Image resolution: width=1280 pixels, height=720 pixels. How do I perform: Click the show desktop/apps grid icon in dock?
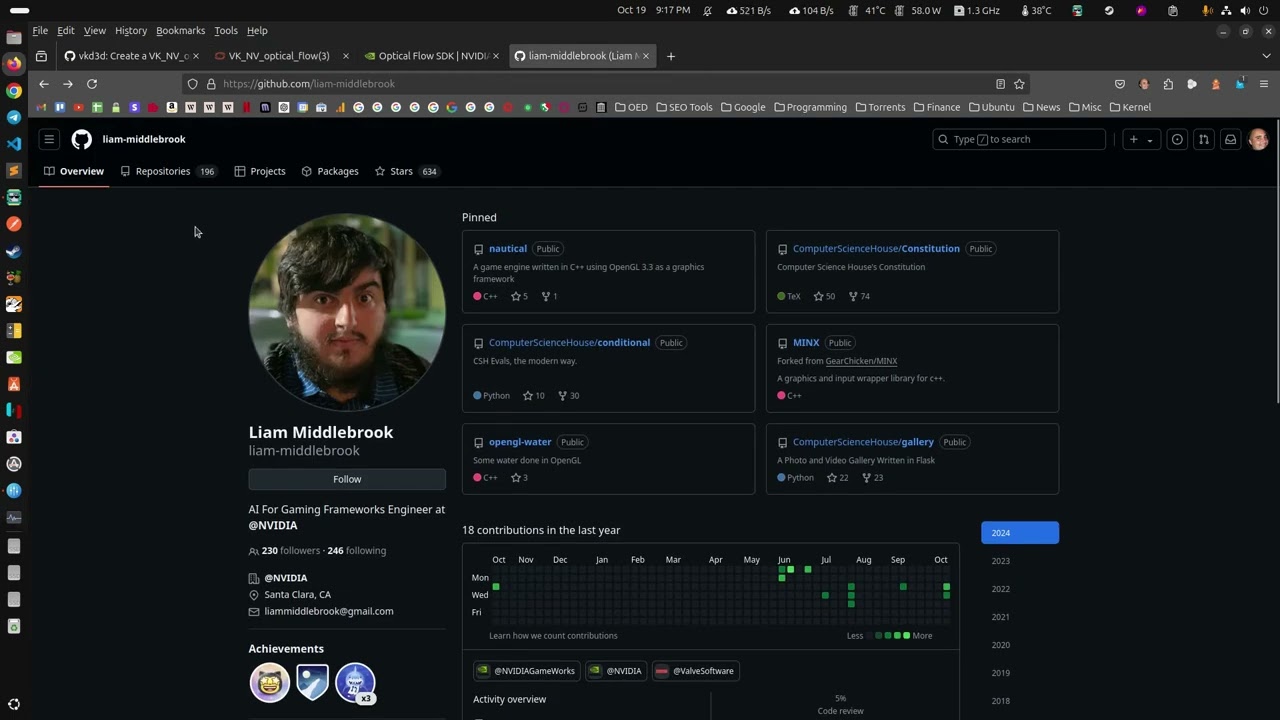point(14,704)
